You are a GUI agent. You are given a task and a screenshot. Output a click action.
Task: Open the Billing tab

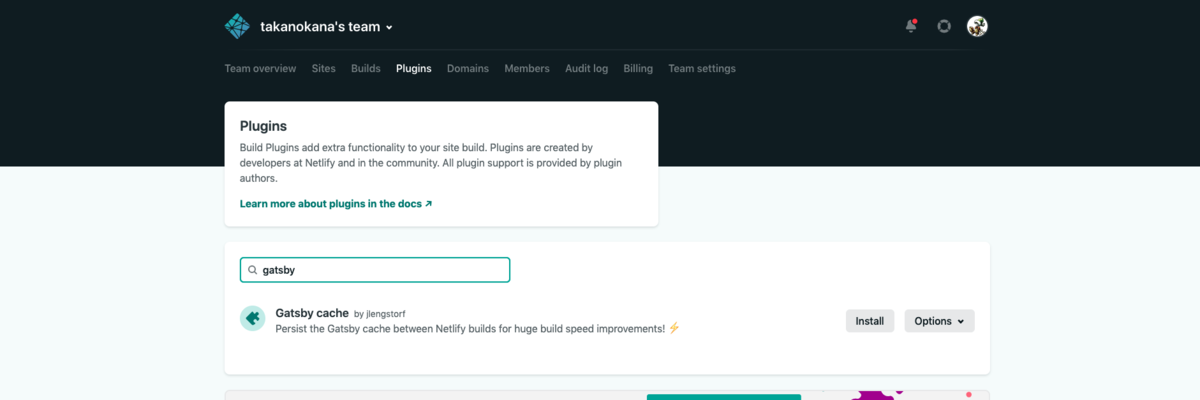click(x=638, y=69)
